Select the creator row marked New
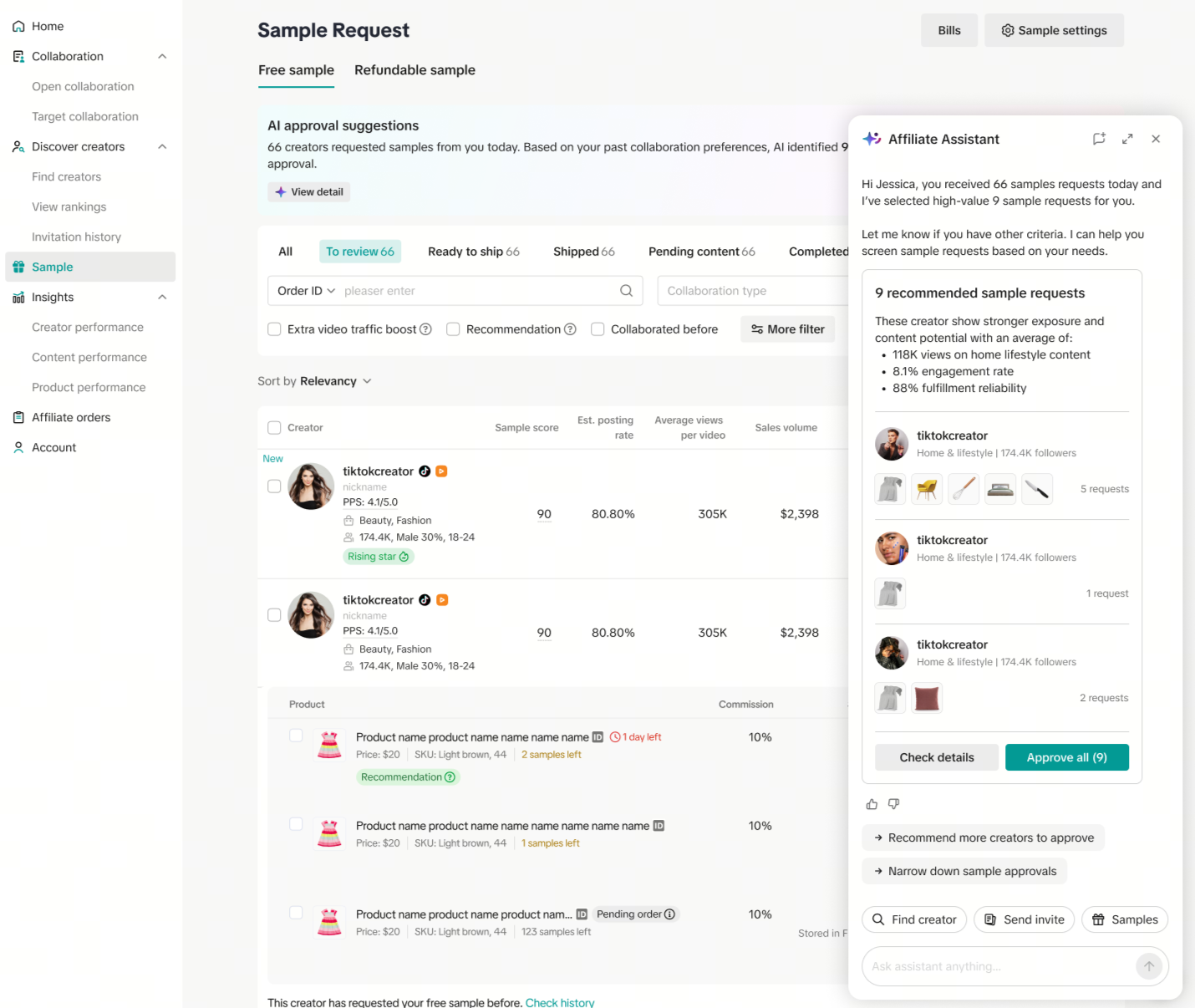Screen dimensions: 1195x1008 click(274, 486)
